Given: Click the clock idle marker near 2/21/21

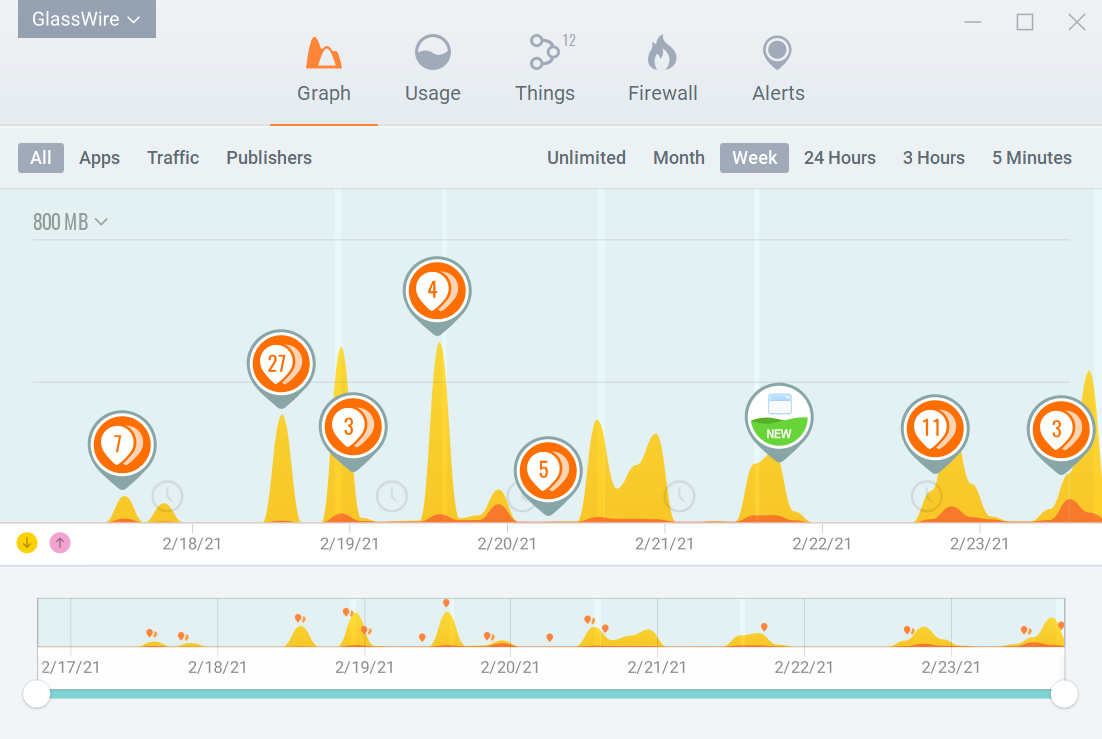Looking at the screenshot, I should tap(680, 496).
